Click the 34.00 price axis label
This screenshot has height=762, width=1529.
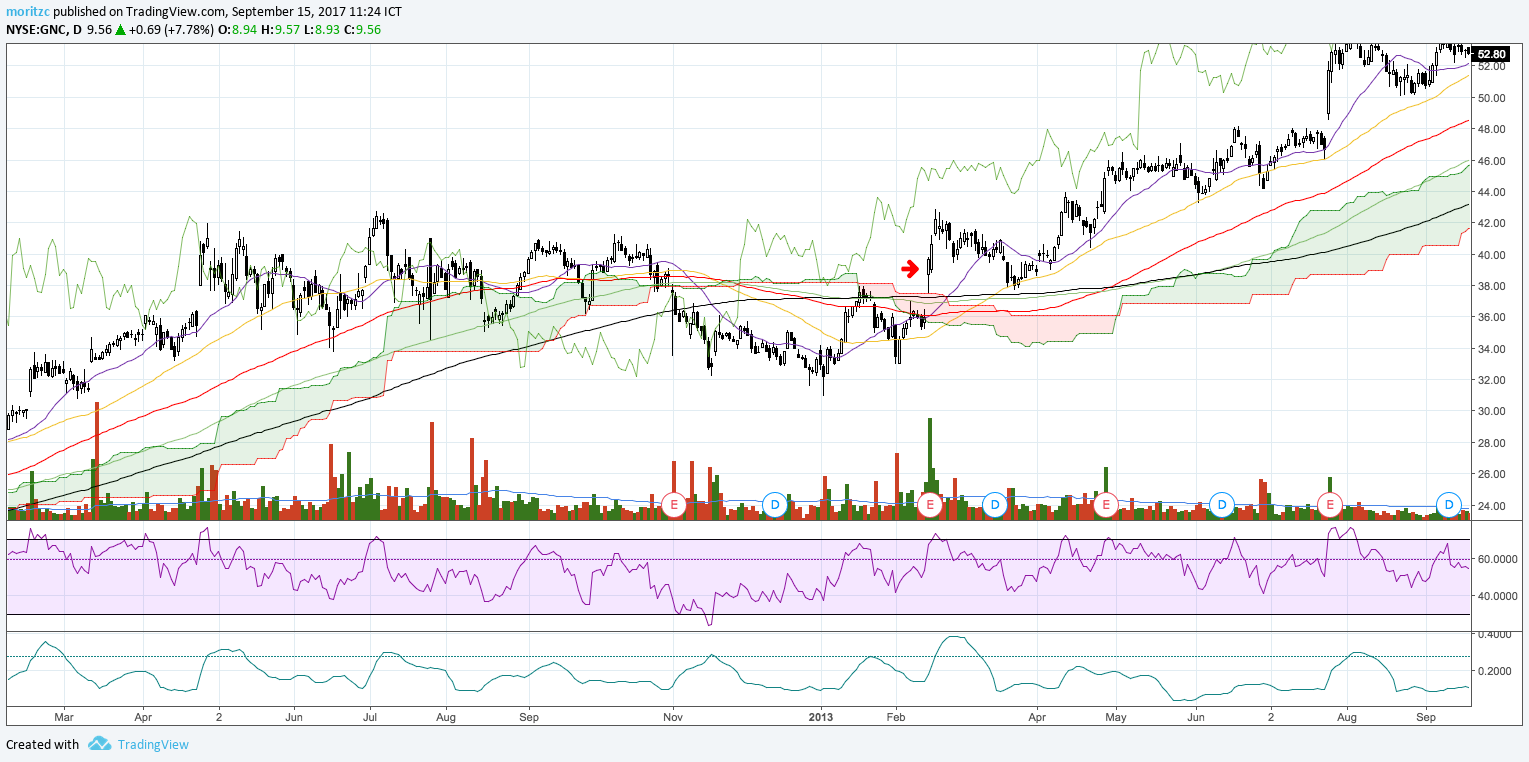click(1491, 349)
